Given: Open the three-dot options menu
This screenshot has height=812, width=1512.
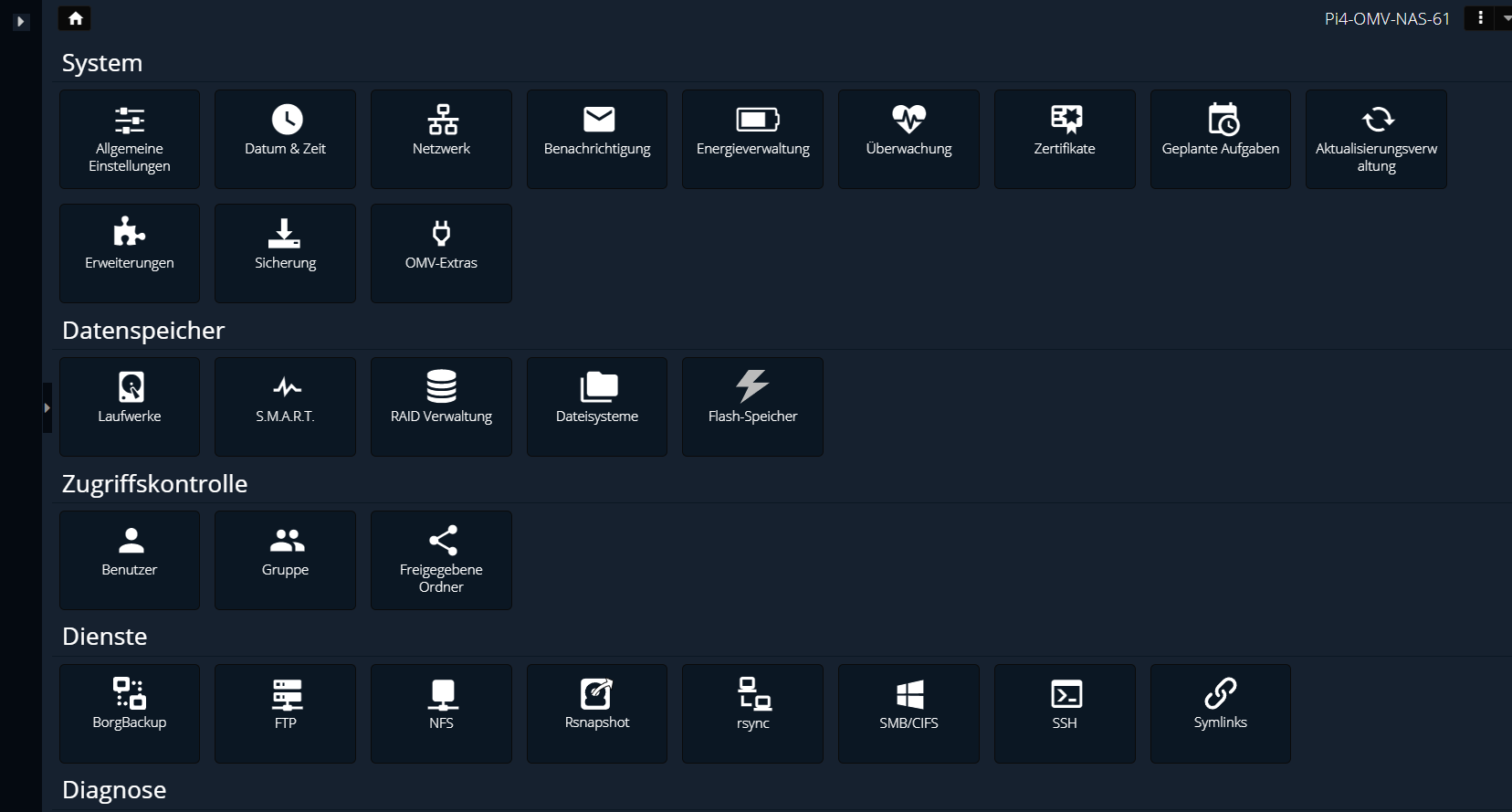Looking at the screenshot, I should tap(1479, 18).
